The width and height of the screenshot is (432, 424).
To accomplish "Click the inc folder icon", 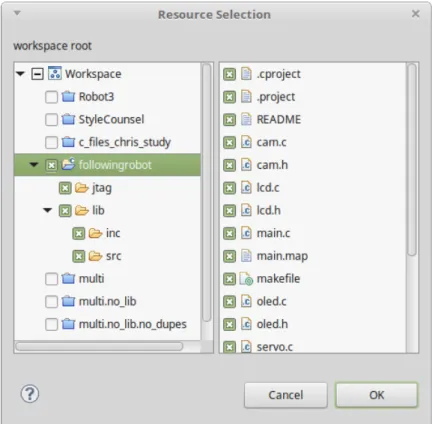I will pos(95,233).
